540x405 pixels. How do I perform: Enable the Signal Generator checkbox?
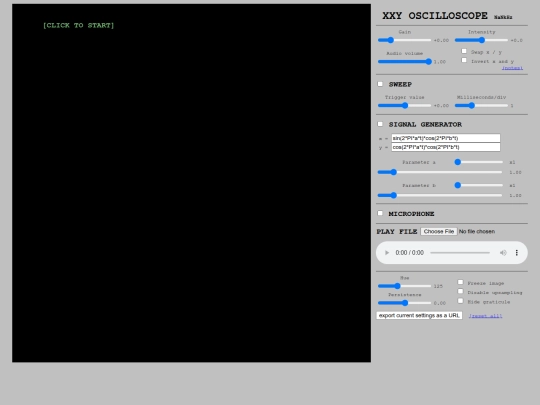coord(380,124)
